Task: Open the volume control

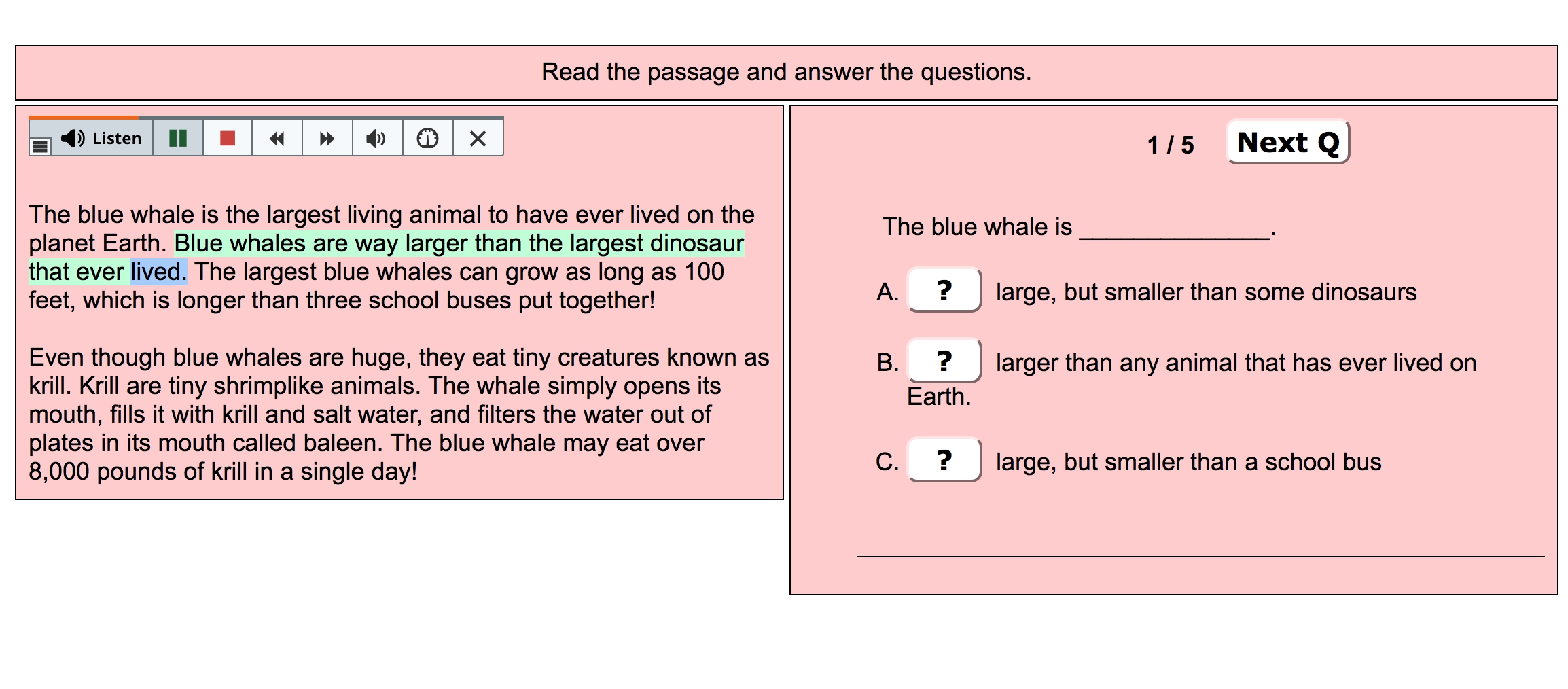Action: tap(376, 138)
